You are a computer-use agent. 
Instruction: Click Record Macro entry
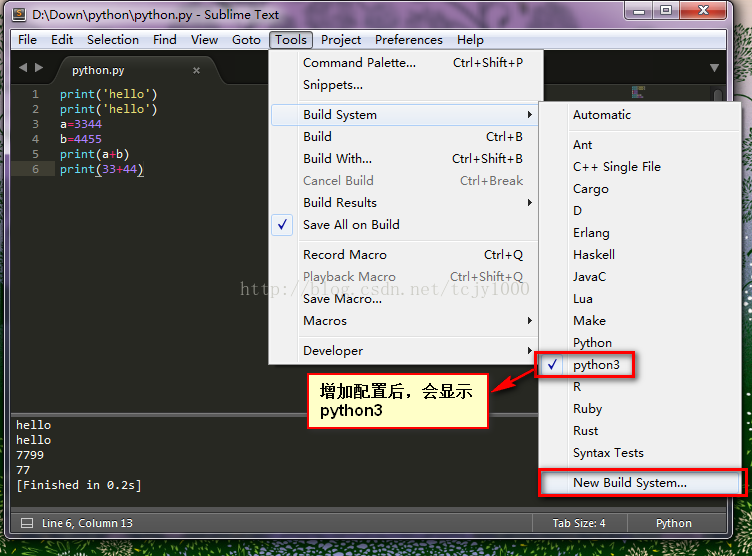coord(405,255)
